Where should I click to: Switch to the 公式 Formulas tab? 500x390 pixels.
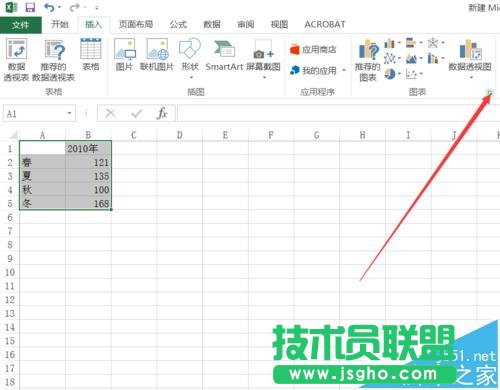[178, 24]
